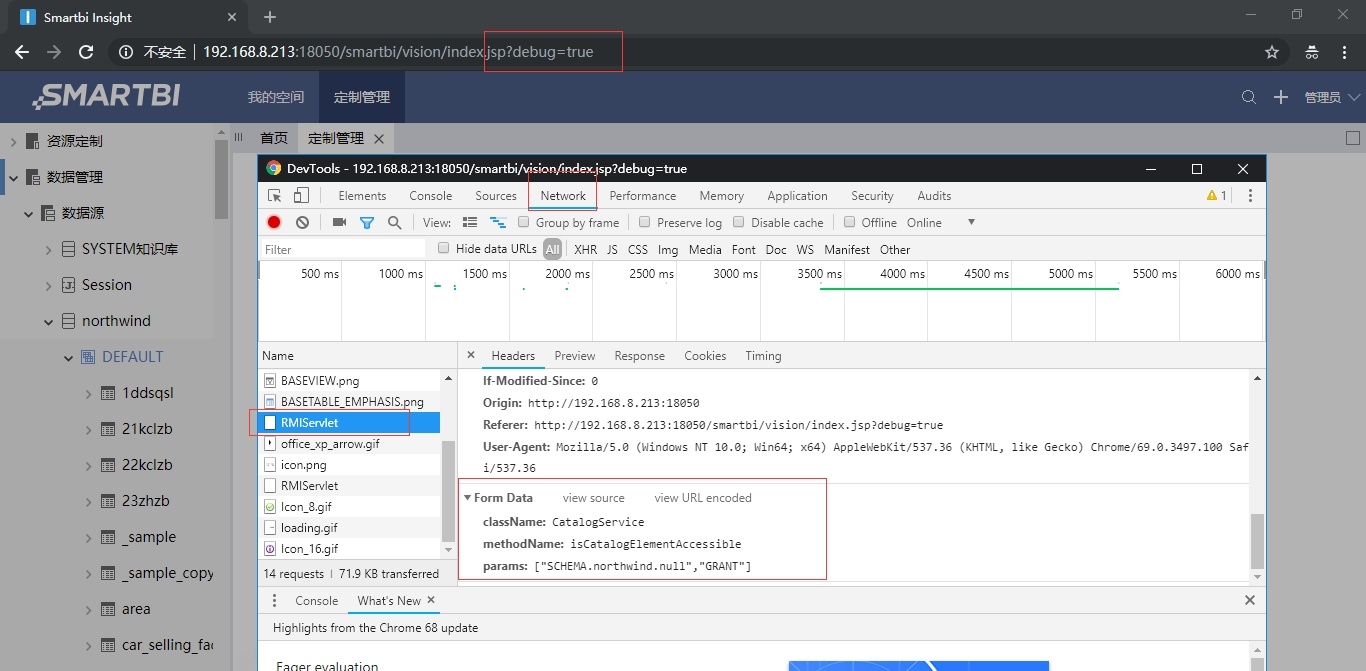Open network search with the magnifier icon
The height and width of the screenshot is (671, 1366).
[394, 222]
